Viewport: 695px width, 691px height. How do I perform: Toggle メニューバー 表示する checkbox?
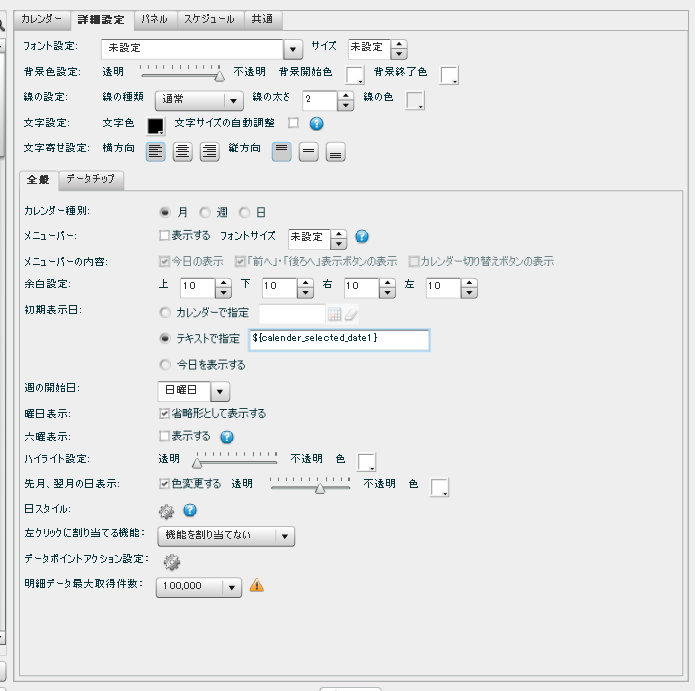point(164,235)
